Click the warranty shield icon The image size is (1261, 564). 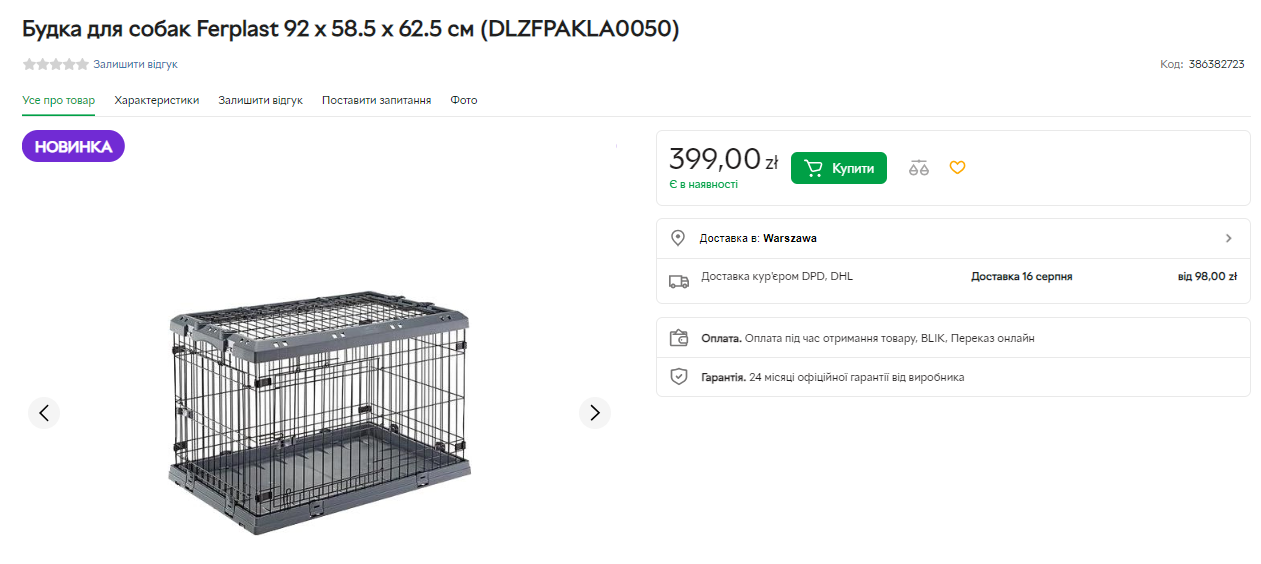(x=679, y=377)
